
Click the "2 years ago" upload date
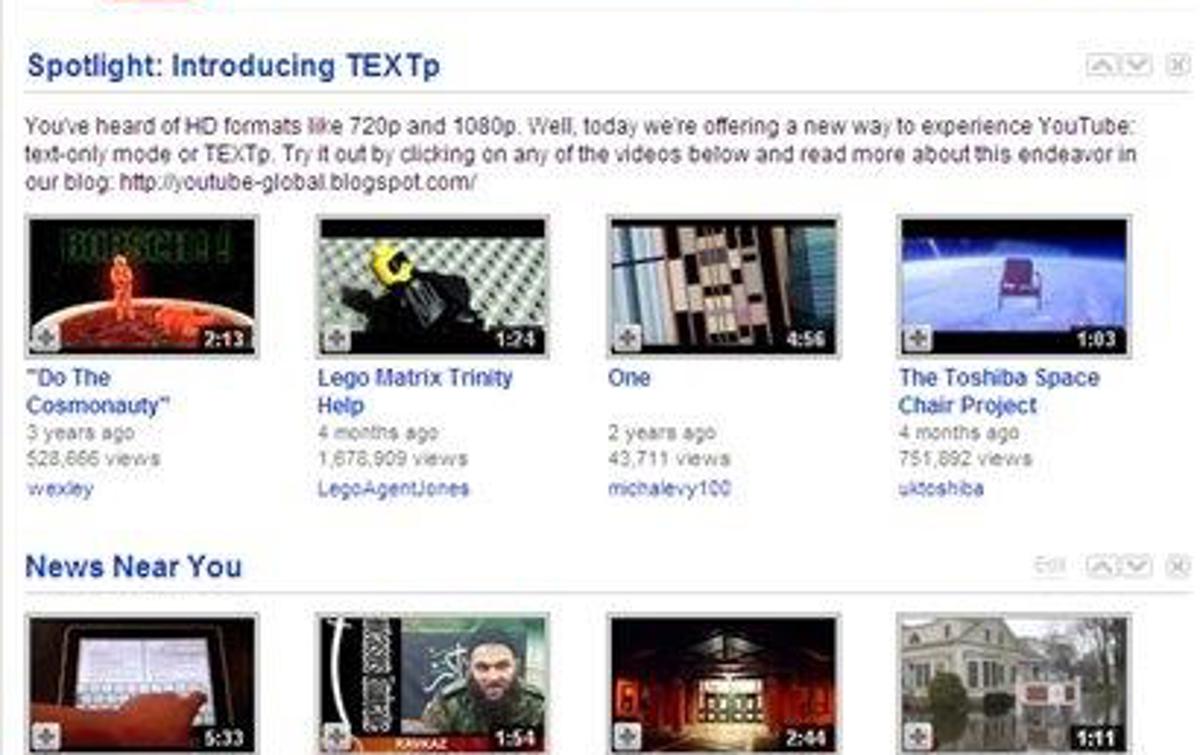pos(662,433)
